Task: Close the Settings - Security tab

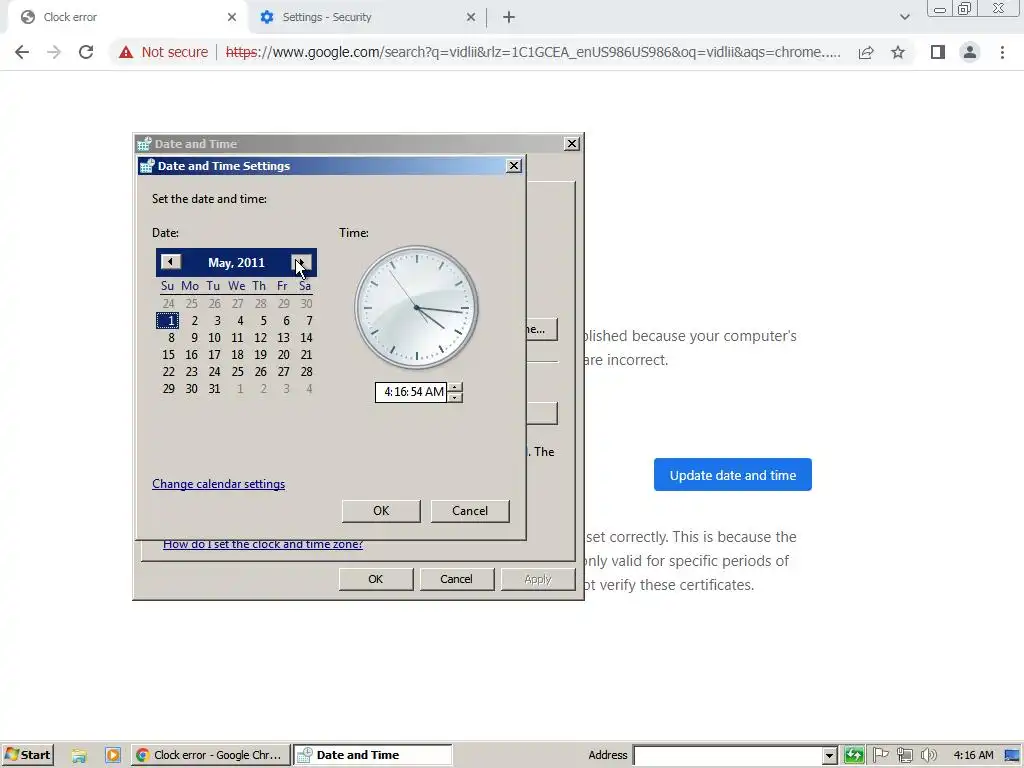Action: point(471,17)
